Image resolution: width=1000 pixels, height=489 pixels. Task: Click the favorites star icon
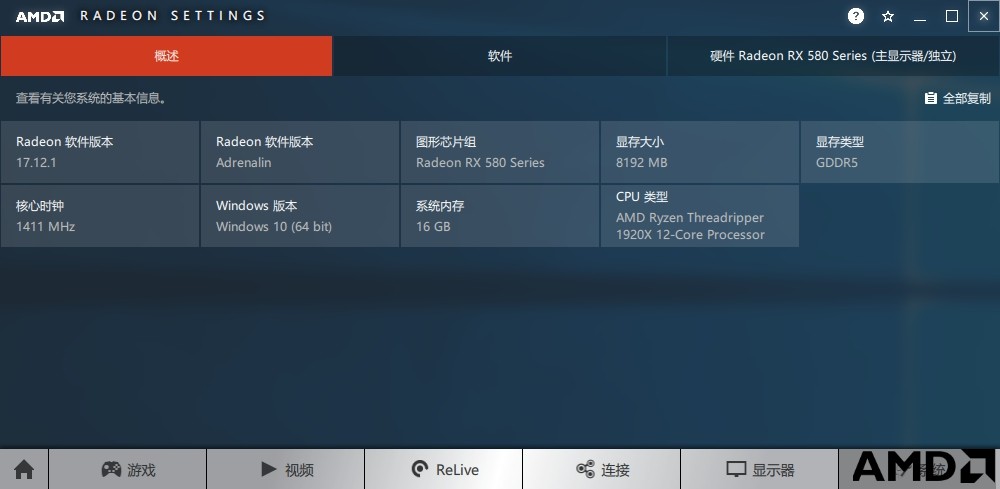click(x=888, y=17)
